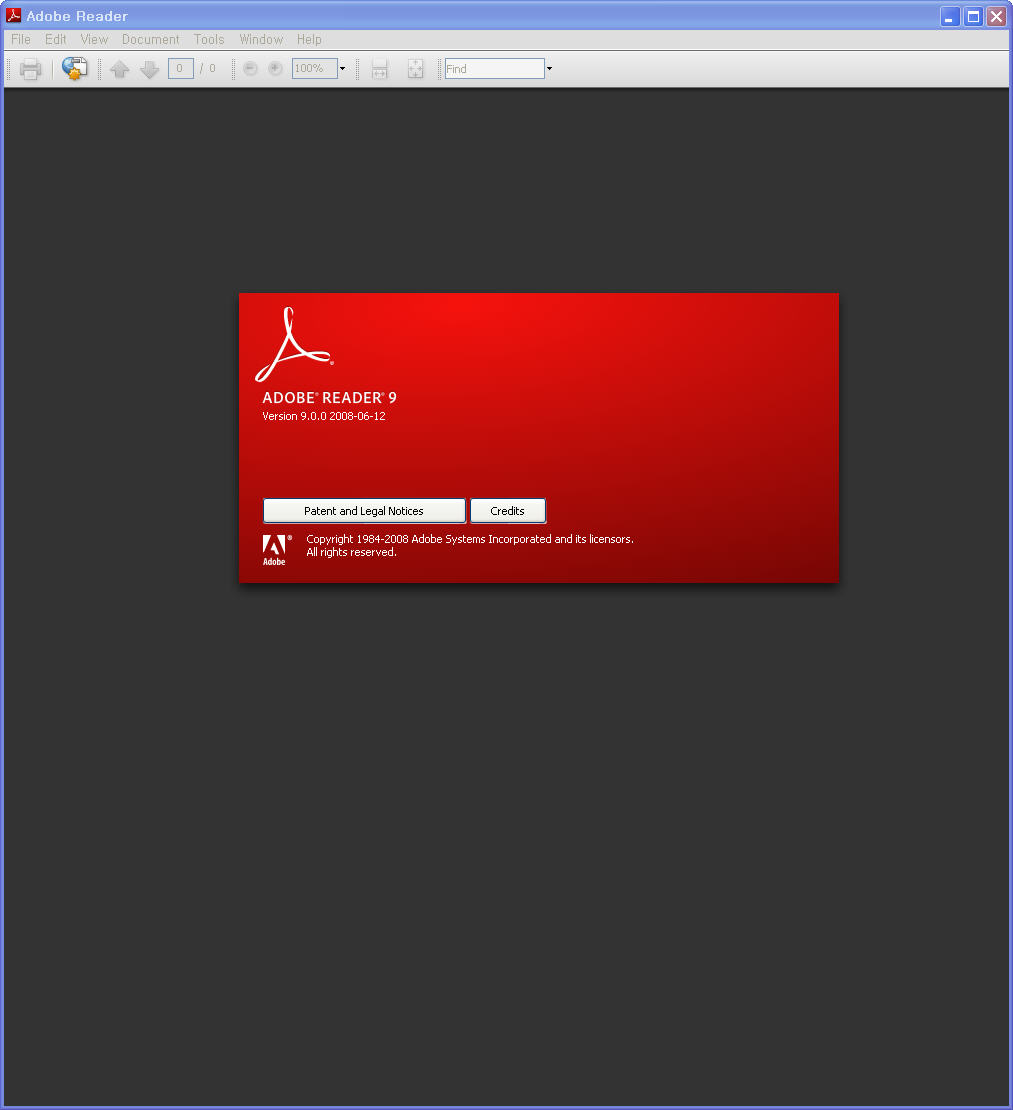Open the Edit menu
Image resolution: width=1013 pixels, height=1110 pixels.
pos(55,40)
